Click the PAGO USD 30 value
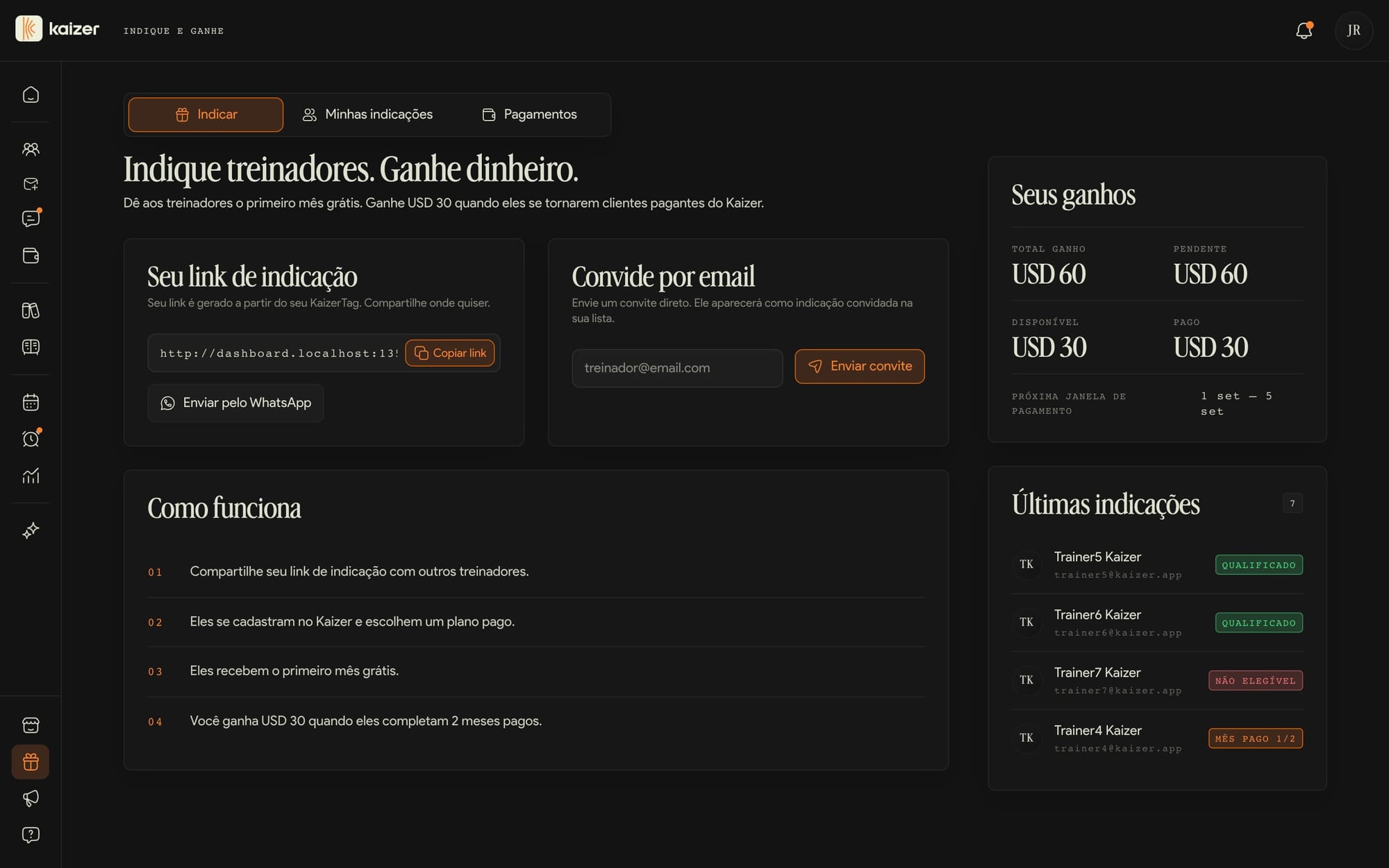The image size is (1389, 868). [1211, 347]
